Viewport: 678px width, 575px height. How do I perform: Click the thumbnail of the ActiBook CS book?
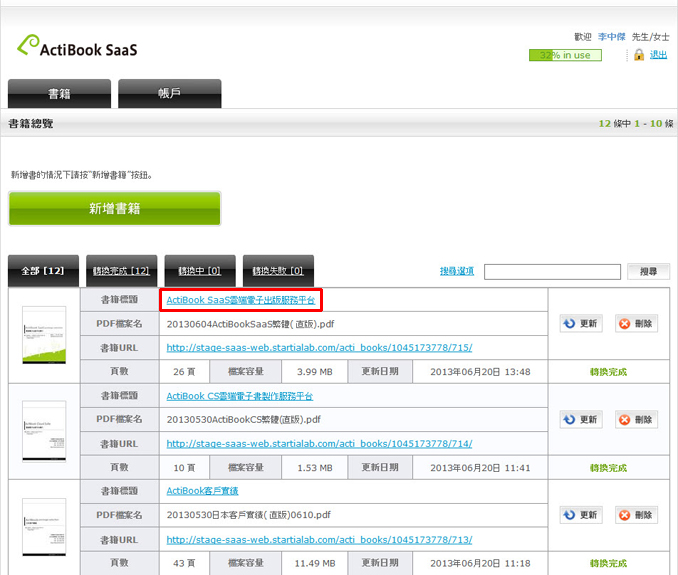44,431
